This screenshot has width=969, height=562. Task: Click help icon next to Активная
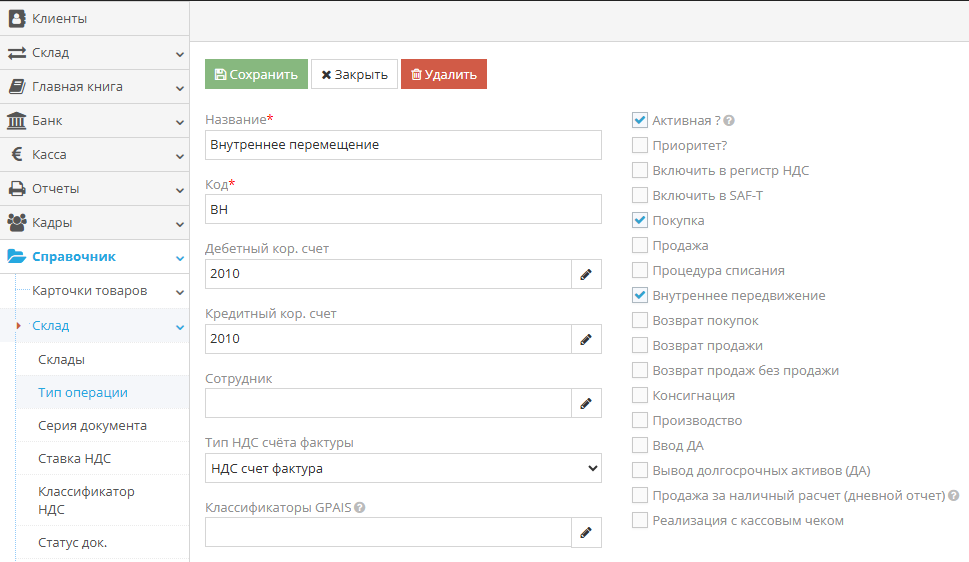coord(730,121)
